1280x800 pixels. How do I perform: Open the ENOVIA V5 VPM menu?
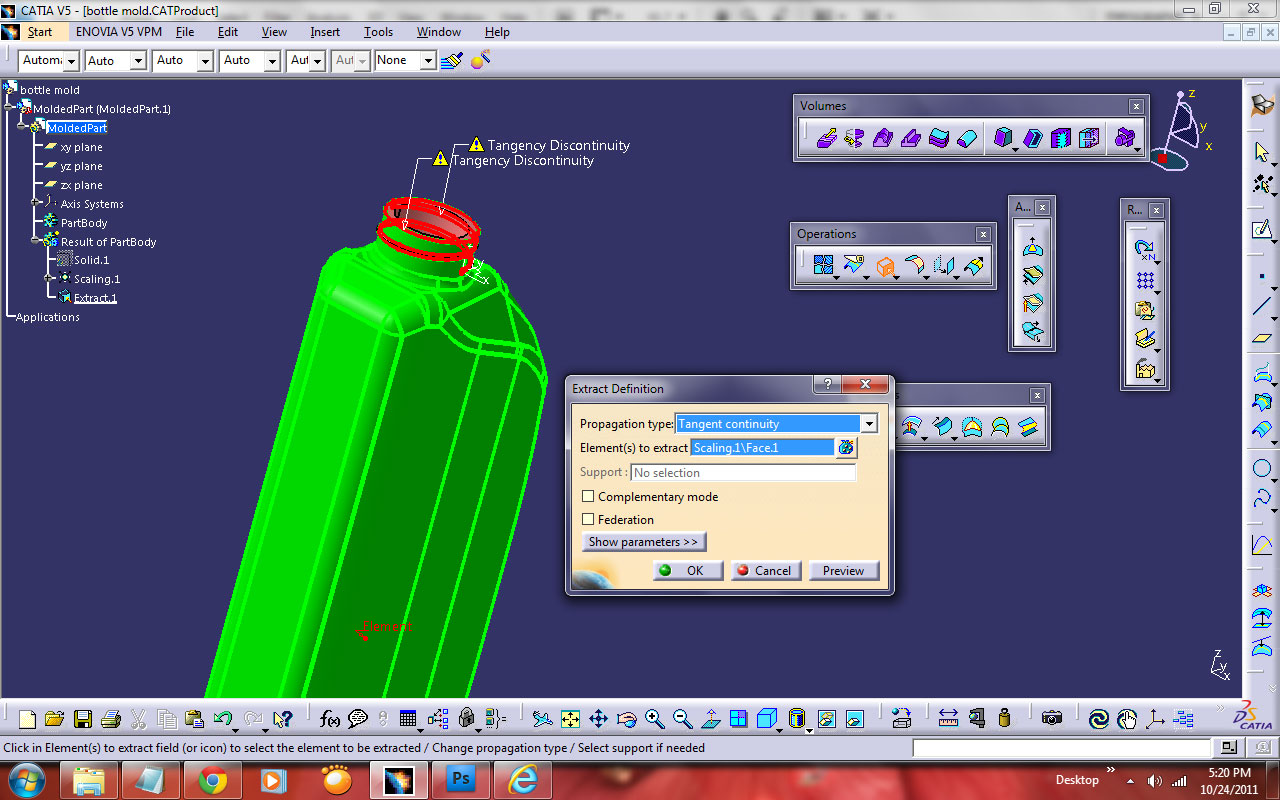click(x=118, y=32)
